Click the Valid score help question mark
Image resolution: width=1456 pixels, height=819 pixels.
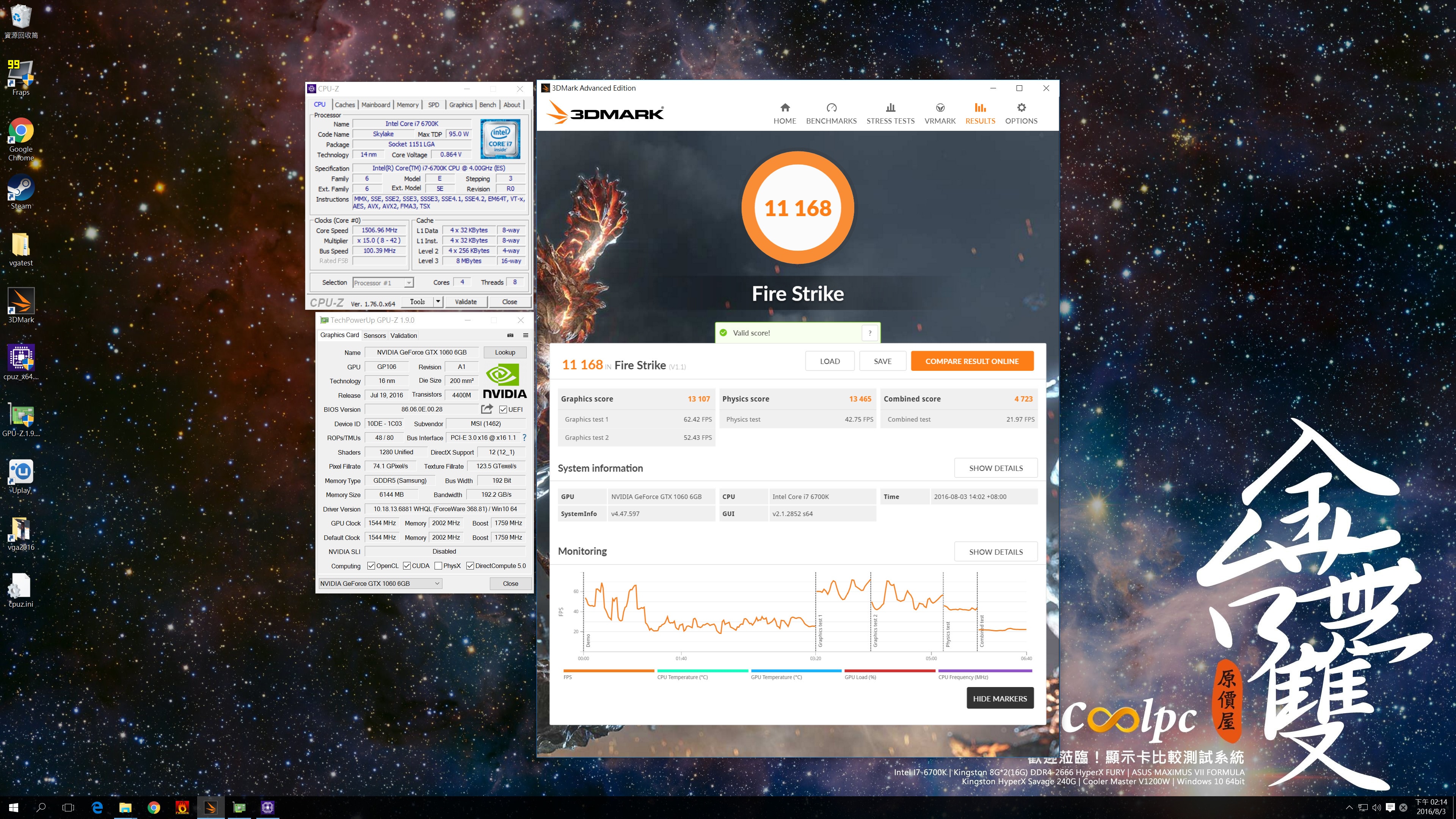point(870,333)
